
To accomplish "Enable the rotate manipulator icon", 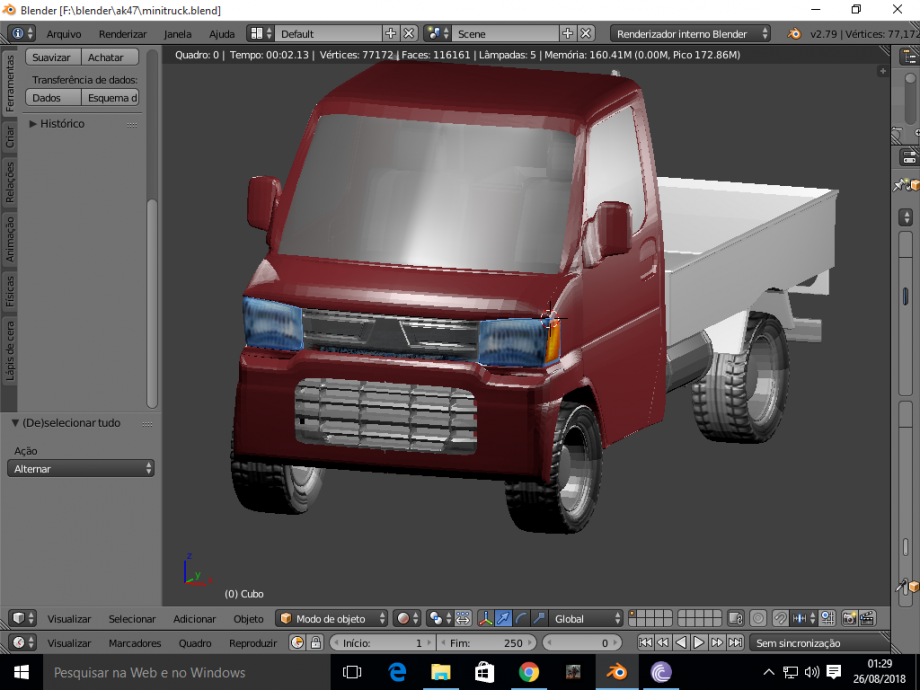I will pos(520,618).
